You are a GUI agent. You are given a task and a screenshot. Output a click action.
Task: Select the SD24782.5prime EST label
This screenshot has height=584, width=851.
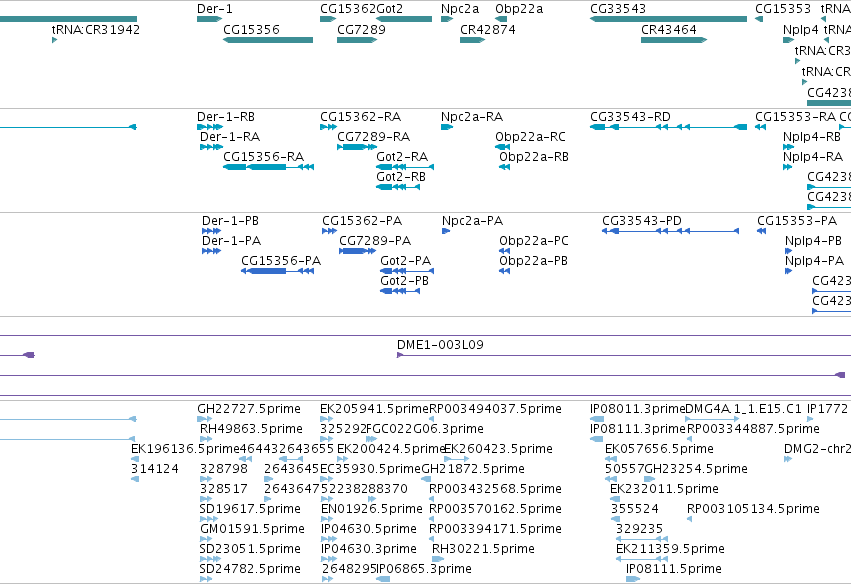click(x=250, y=569)
